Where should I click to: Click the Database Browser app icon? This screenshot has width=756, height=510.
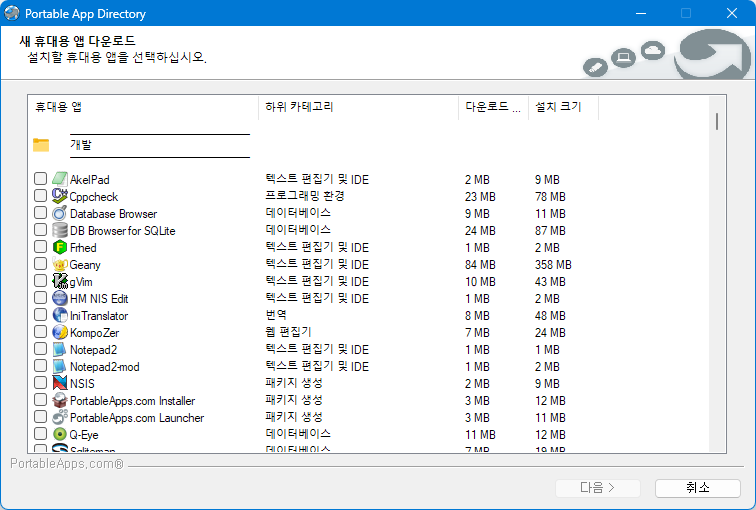click(x=60, y=213)
